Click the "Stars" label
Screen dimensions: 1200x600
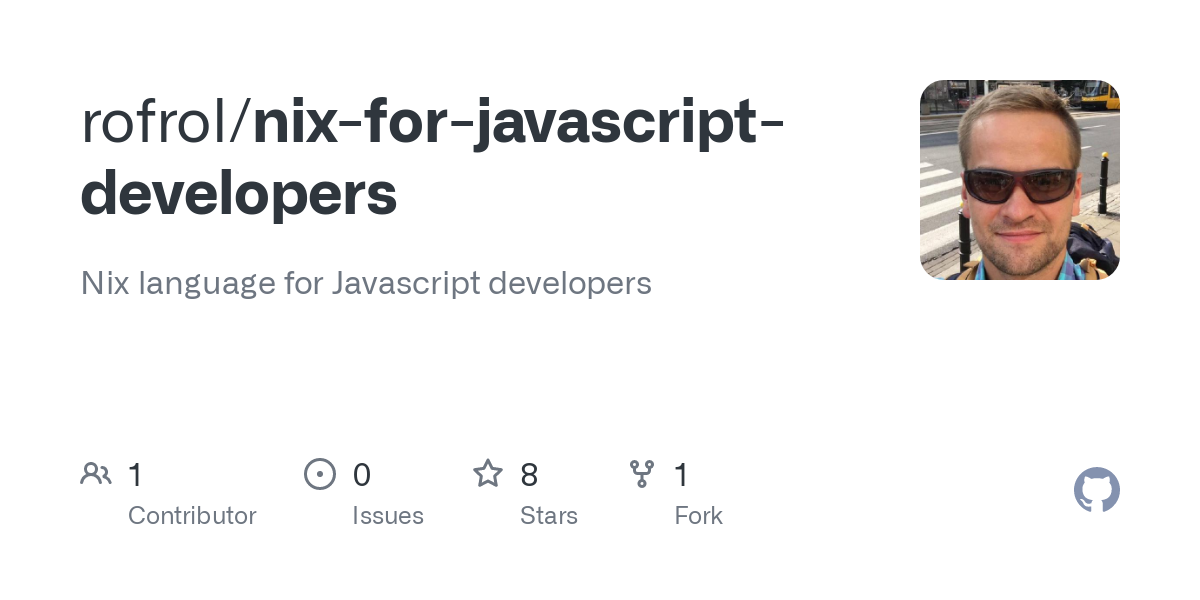549,516
